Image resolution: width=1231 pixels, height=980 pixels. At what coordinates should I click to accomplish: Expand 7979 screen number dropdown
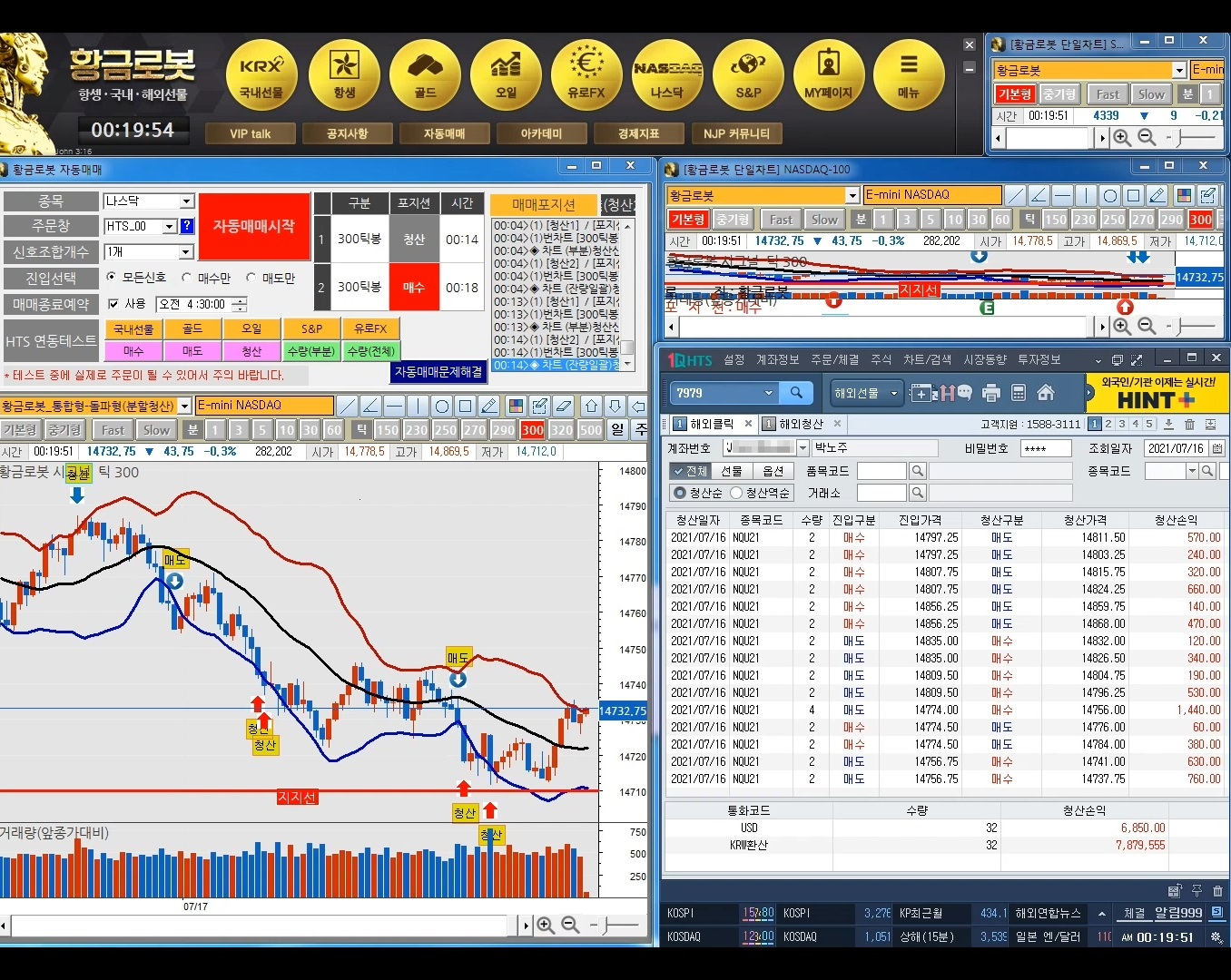coord(769,393)
